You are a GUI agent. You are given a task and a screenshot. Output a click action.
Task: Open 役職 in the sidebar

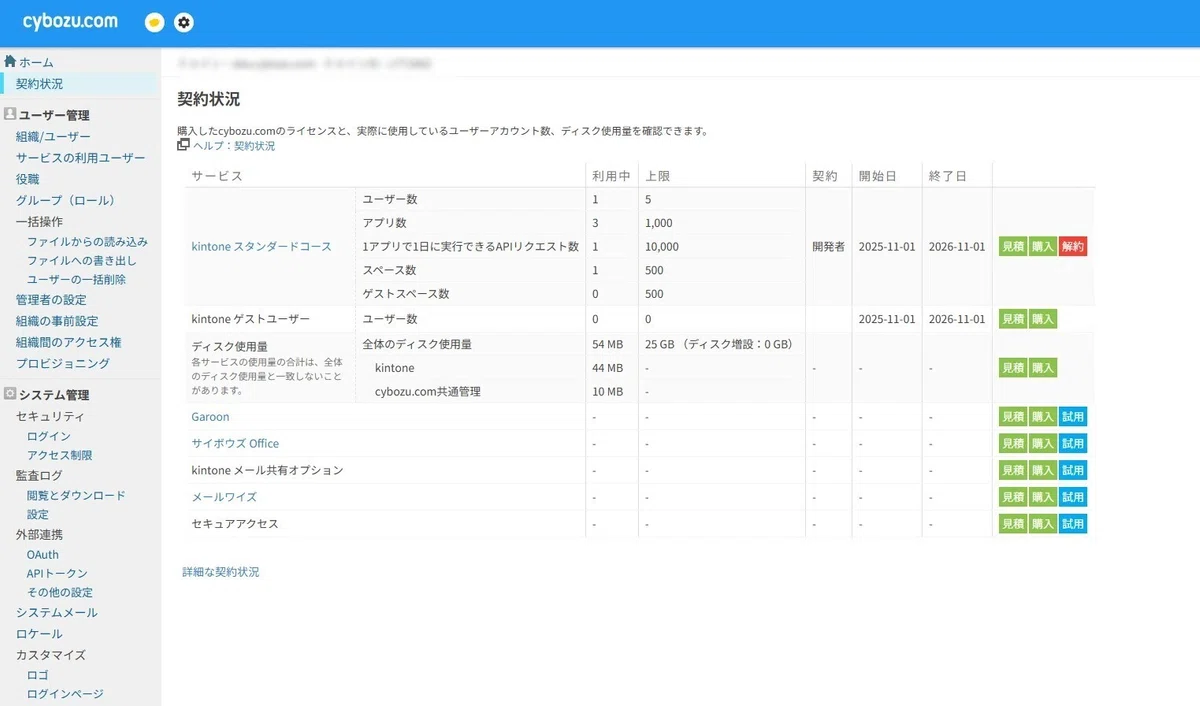pos(28,179)
